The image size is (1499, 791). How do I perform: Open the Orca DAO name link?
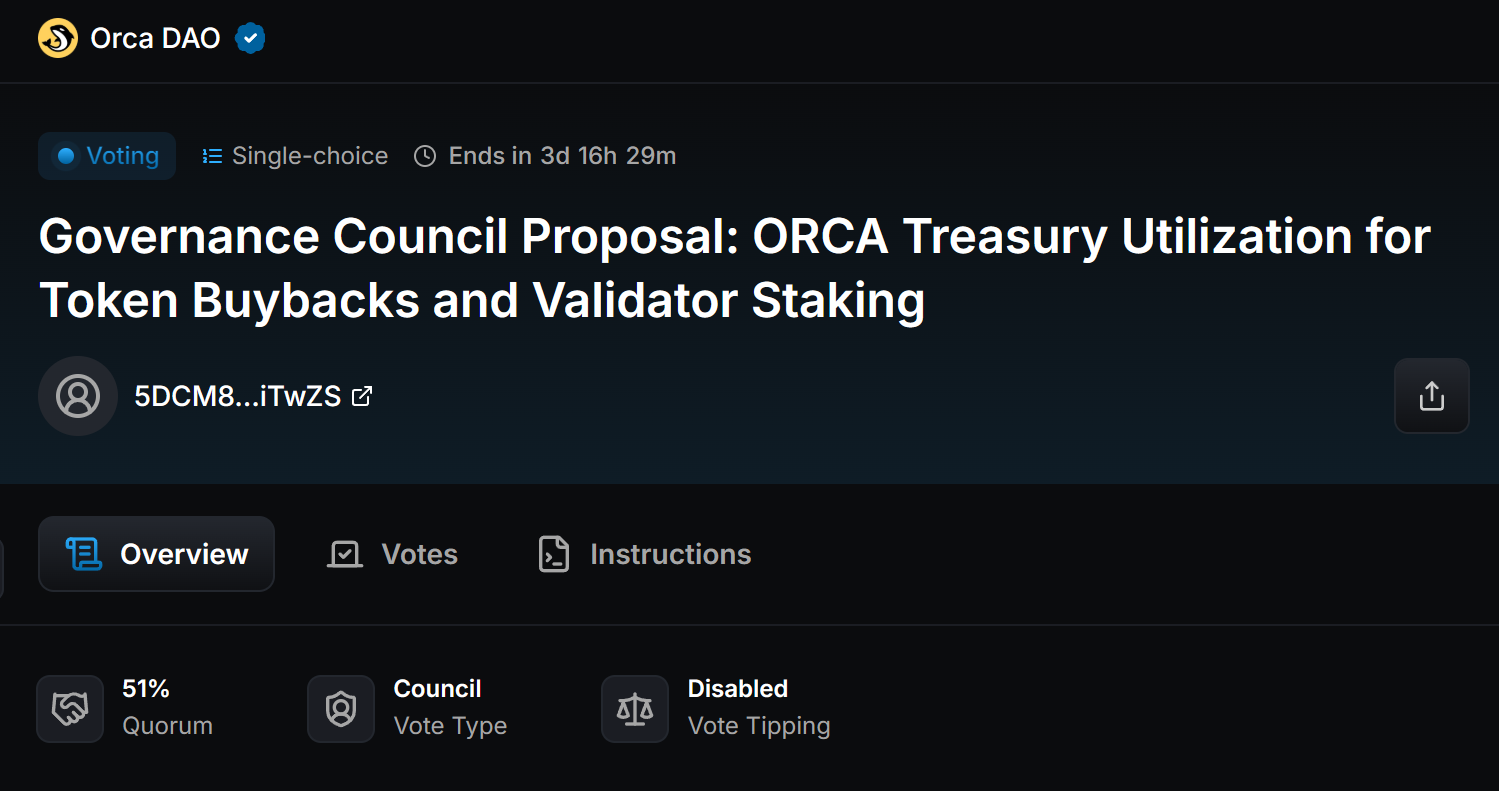pos(155,39)
